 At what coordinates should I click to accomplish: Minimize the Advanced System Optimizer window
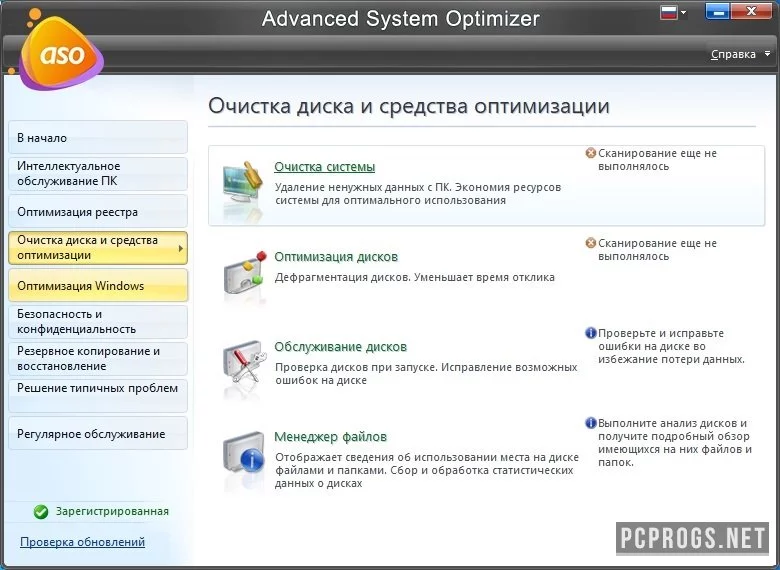[x=717, y=11]
